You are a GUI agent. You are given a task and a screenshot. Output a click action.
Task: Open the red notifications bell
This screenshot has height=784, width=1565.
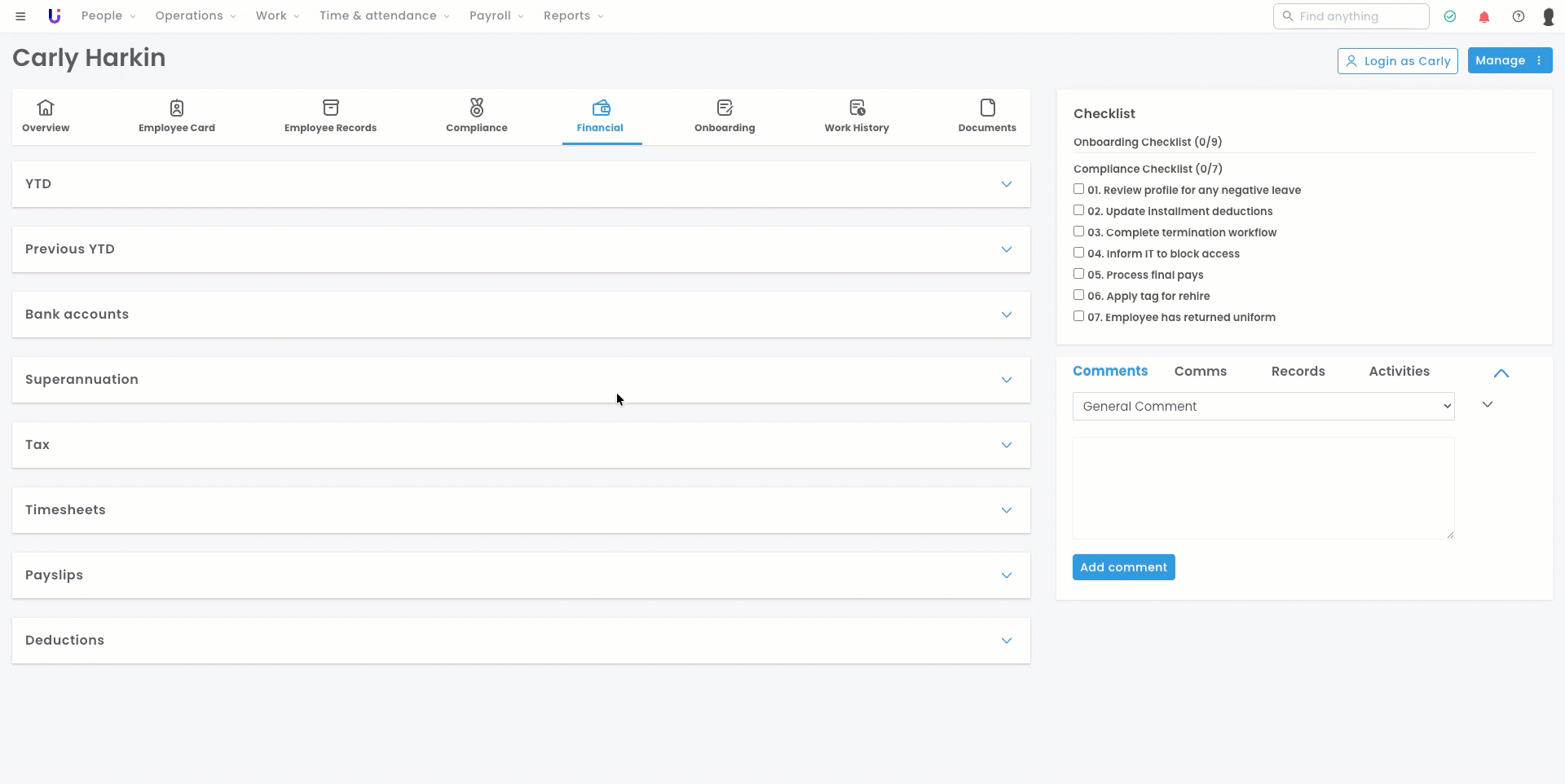pos(1484,16)
